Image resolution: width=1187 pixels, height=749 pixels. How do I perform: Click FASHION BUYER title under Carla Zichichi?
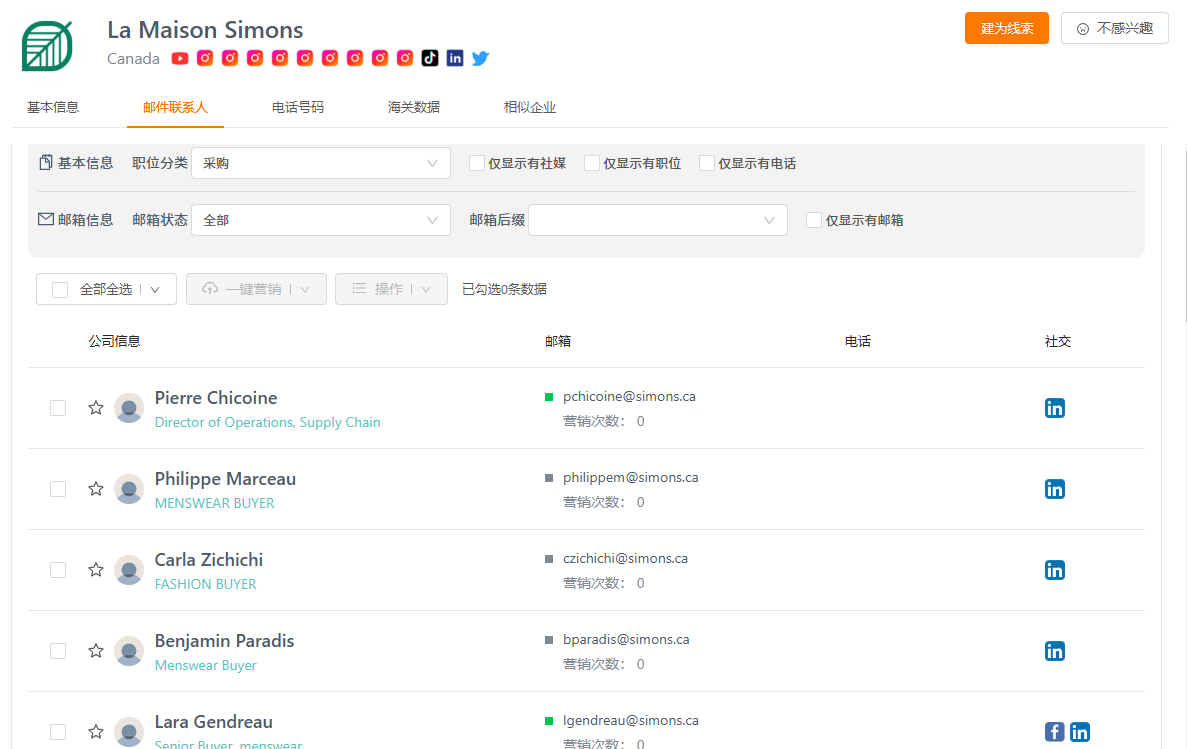(205, 585)
